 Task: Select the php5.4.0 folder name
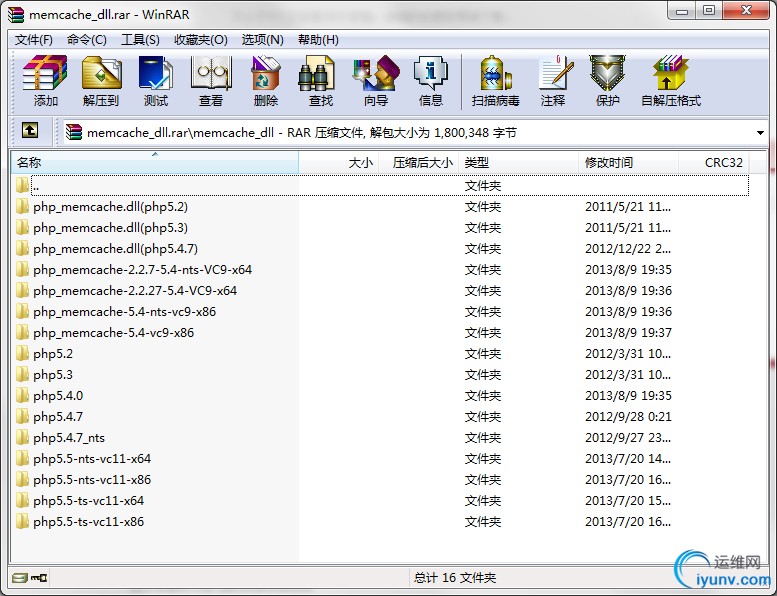tap(58, 396)
